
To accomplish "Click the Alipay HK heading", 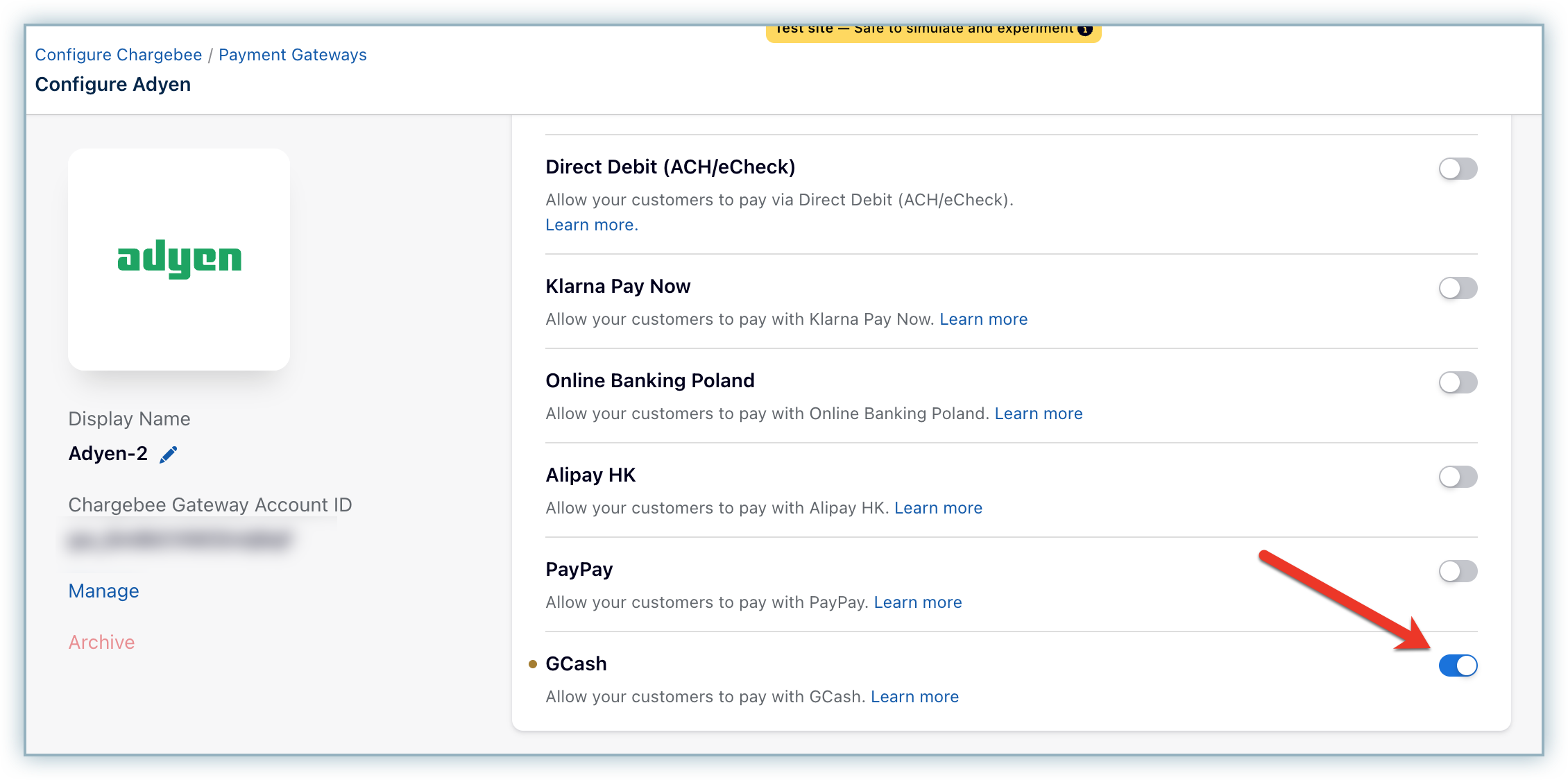I will coord(590,475).
